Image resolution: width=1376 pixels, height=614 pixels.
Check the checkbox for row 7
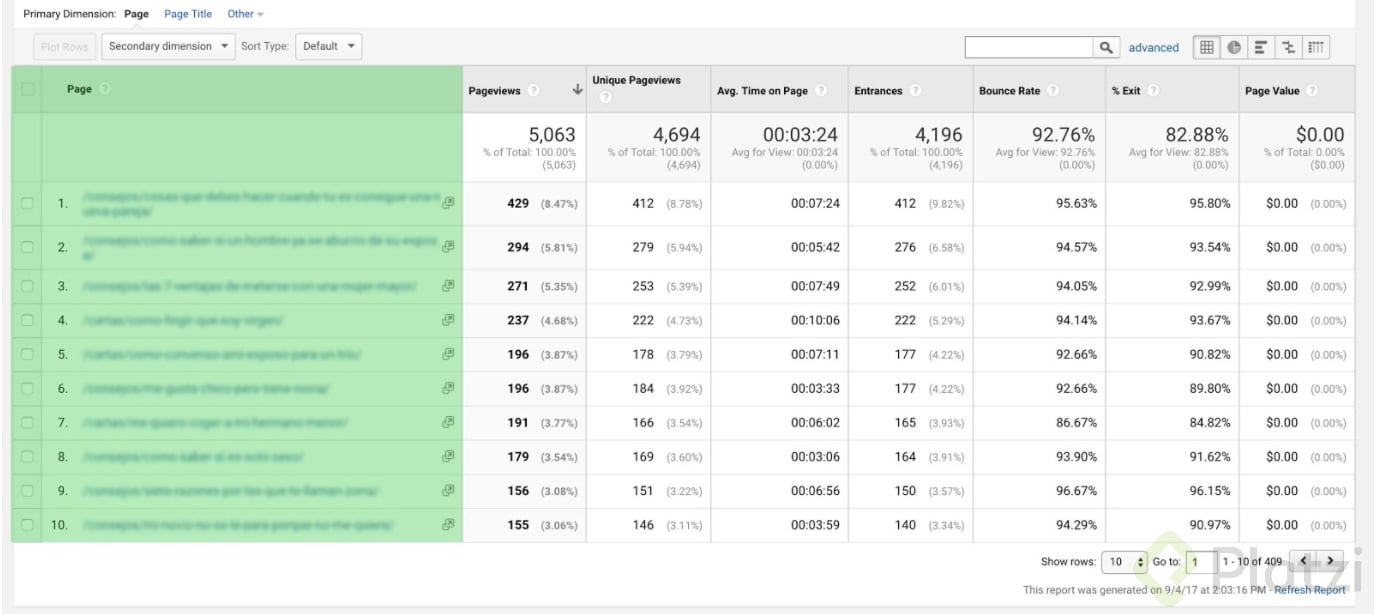coord(27,423)
